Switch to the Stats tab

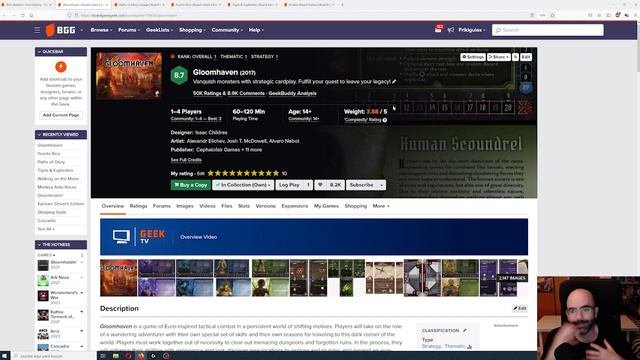click(244, 206)
